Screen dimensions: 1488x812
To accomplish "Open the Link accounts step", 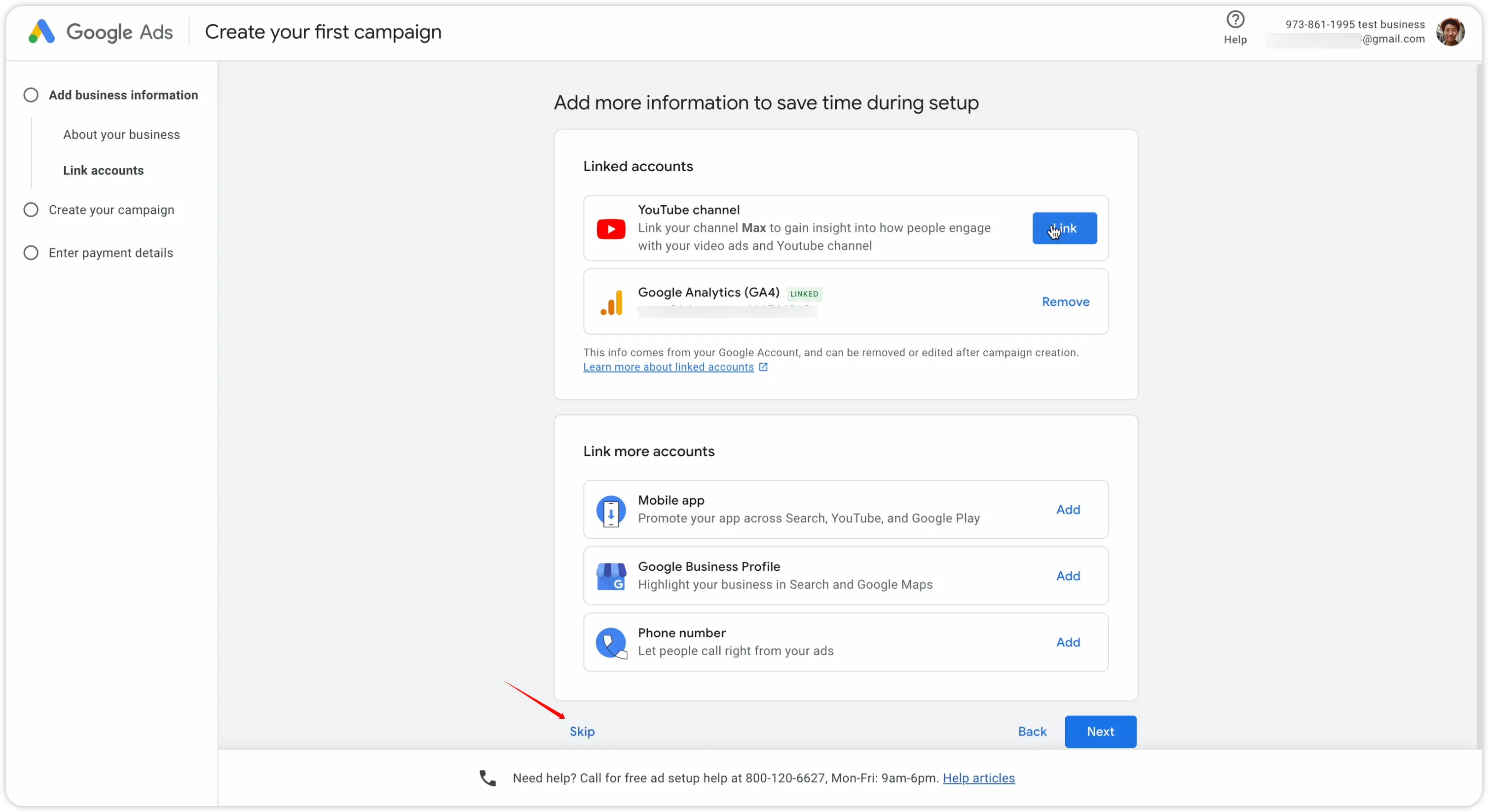I will [x=104, y=170].
